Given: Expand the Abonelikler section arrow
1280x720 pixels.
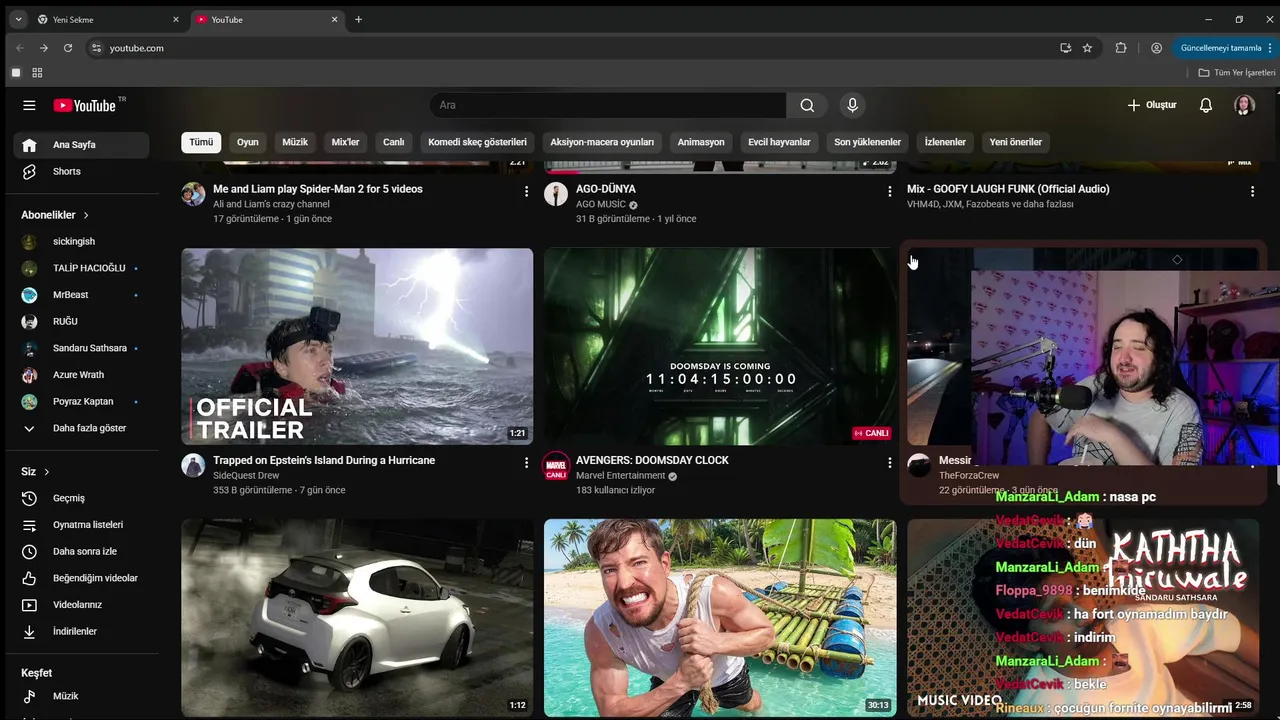Looking at the screenshot, I should [x=86, y=215].
